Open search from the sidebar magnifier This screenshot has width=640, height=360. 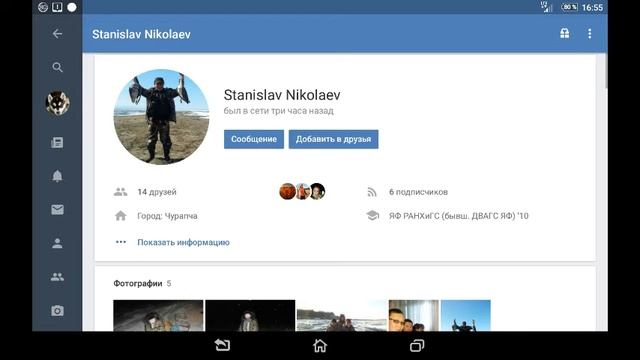[58, 67]
